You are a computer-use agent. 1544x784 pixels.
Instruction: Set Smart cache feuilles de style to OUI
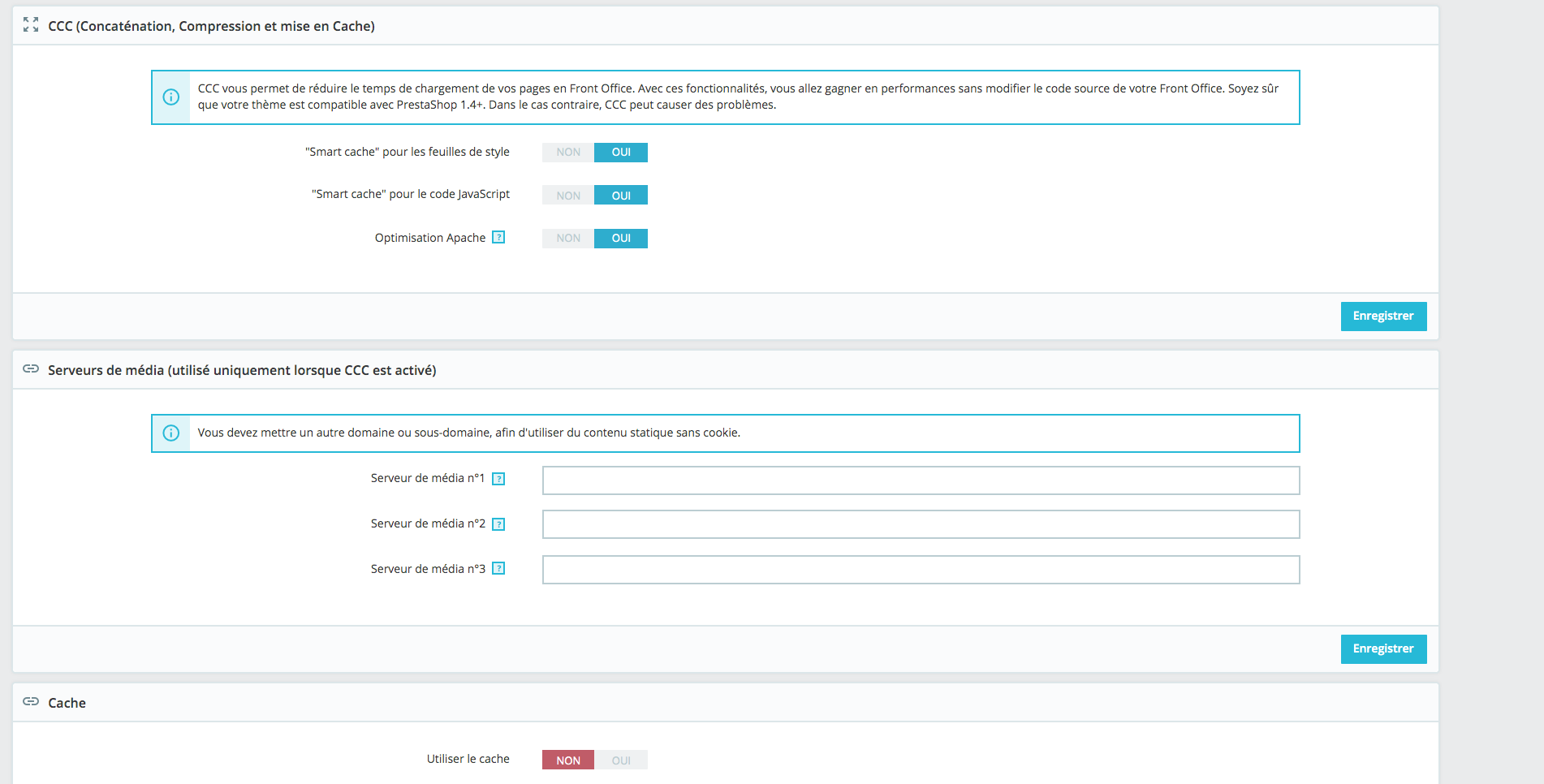pyautogui.click(x=621, y=153)
